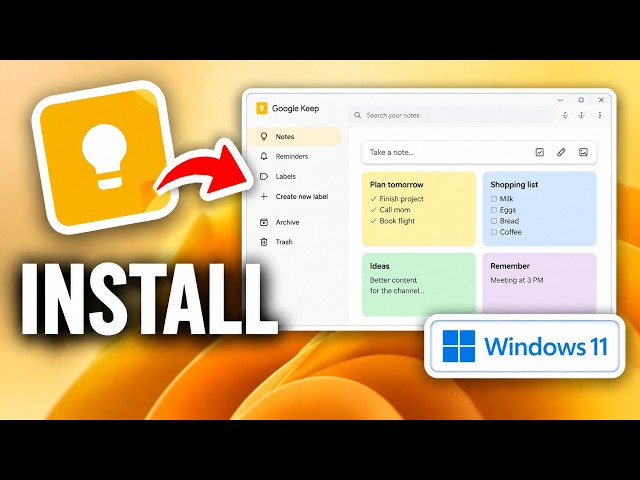Create a new drawing note with pen icon
This screenshot has width=640, height=480.
pos(561,152)
